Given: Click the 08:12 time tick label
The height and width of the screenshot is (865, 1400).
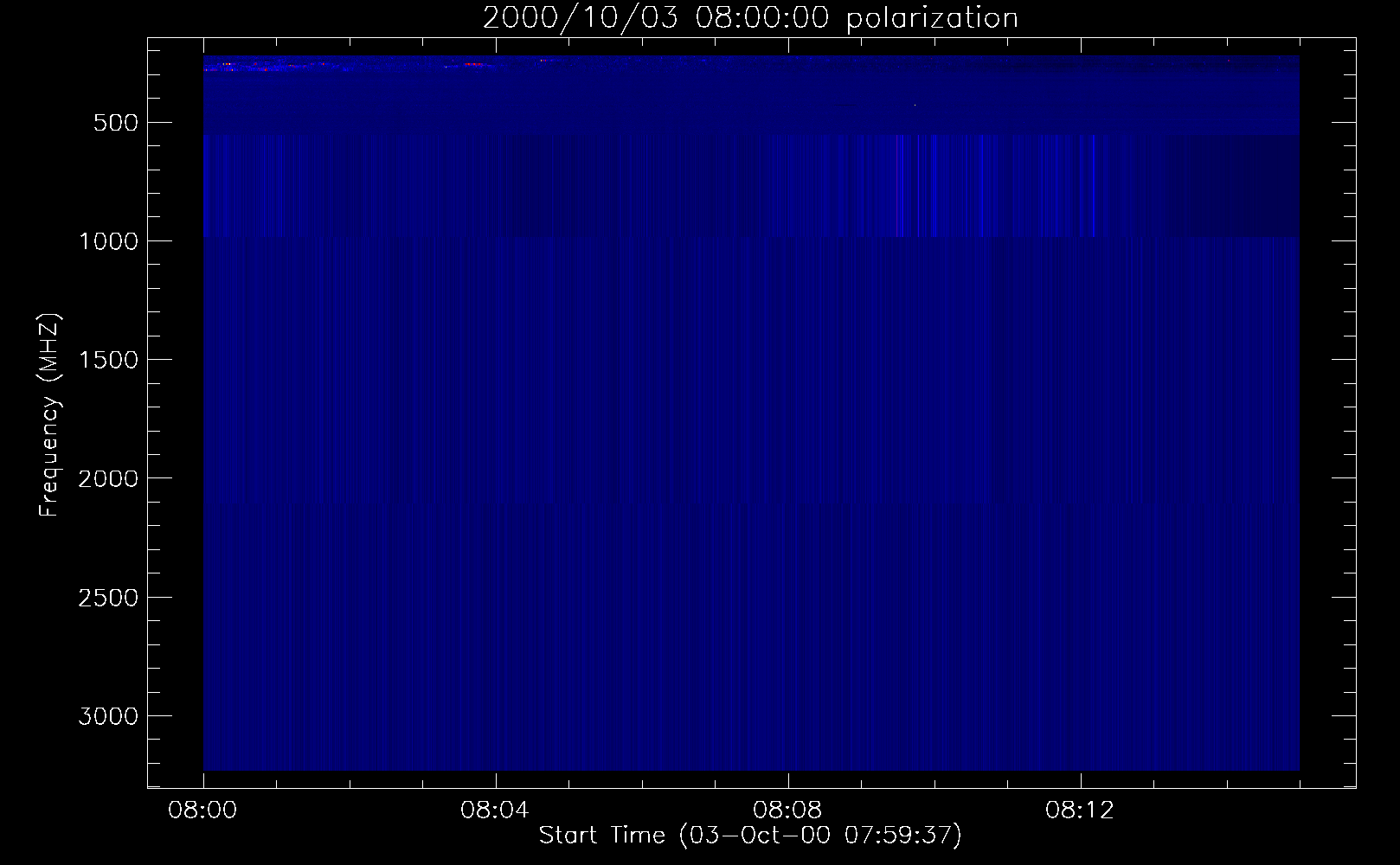Looking at the screenshot, I should point(1080,811).
